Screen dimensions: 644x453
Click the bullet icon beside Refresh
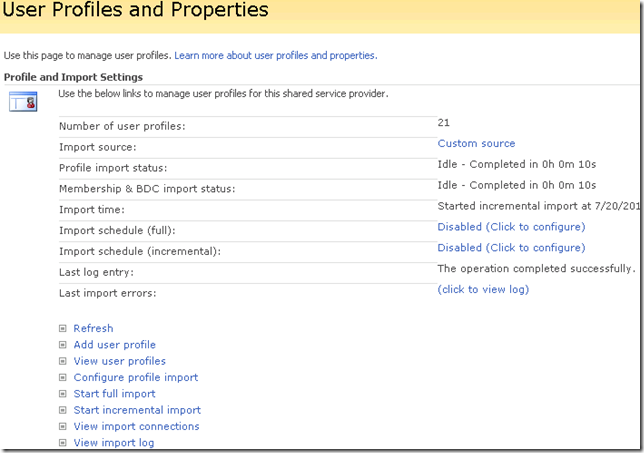coord(62,328)
